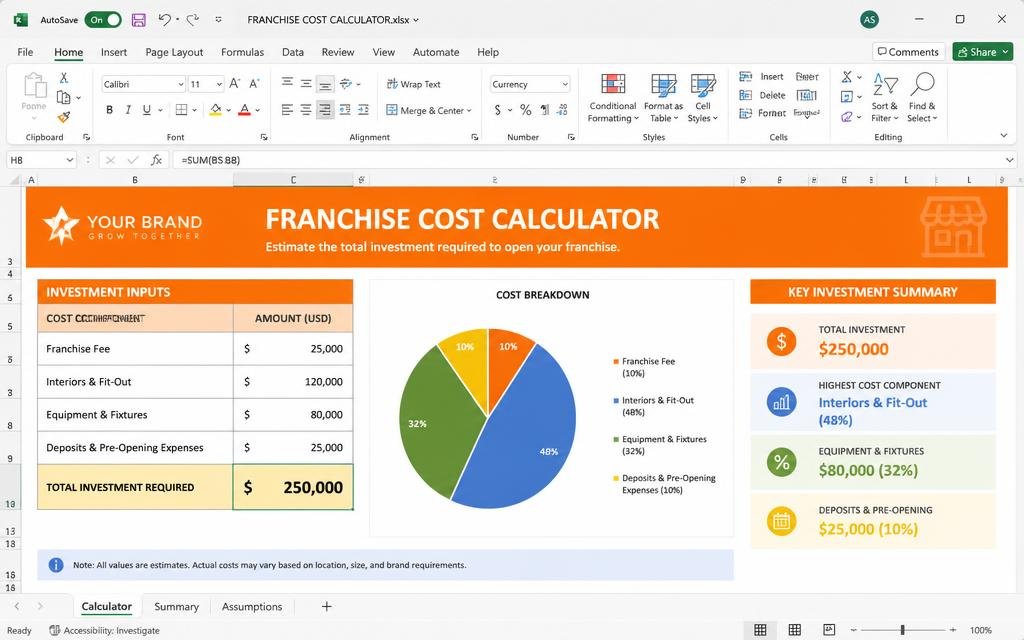Select the 250,000 total cell
1024x640 pixels.
click(293, 487)
